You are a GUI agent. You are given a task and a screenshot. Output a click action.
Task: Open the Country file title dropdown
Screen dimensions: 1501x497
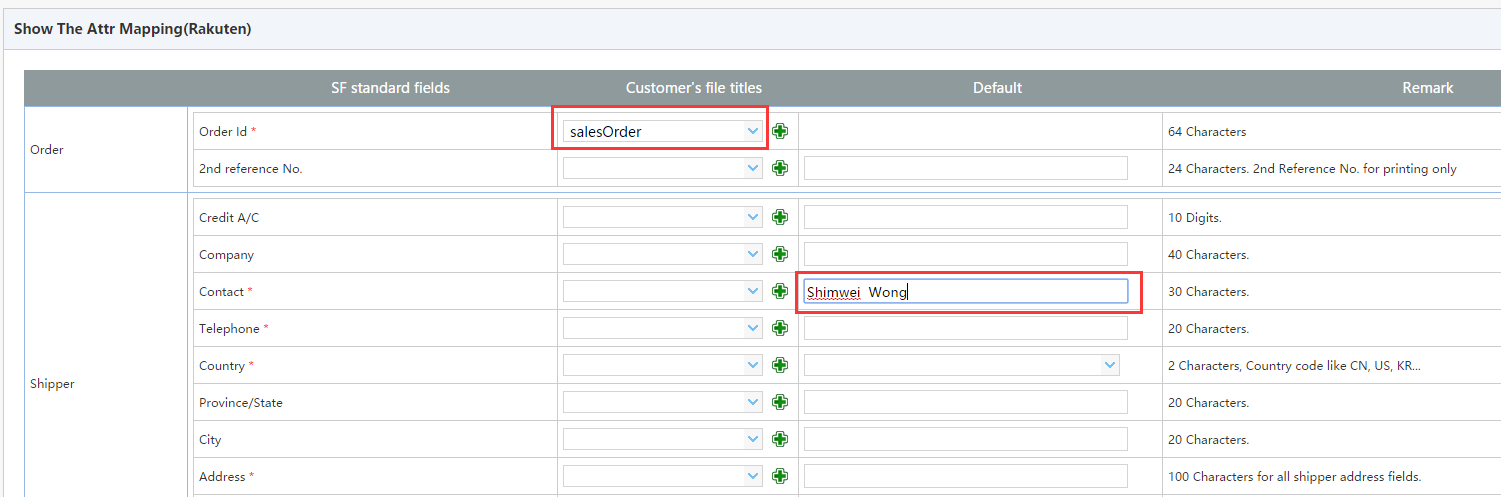[663, 365]
